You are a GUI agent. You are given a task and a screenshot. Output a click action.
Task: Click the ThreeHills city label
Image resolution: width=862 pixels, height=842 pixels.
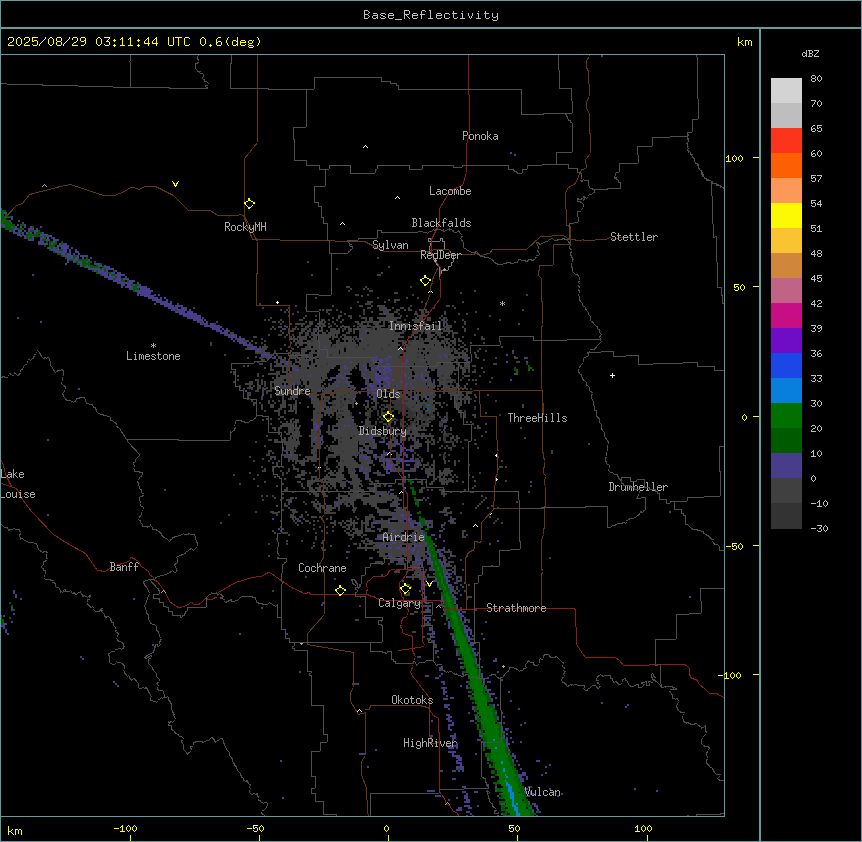coord(537,418)
